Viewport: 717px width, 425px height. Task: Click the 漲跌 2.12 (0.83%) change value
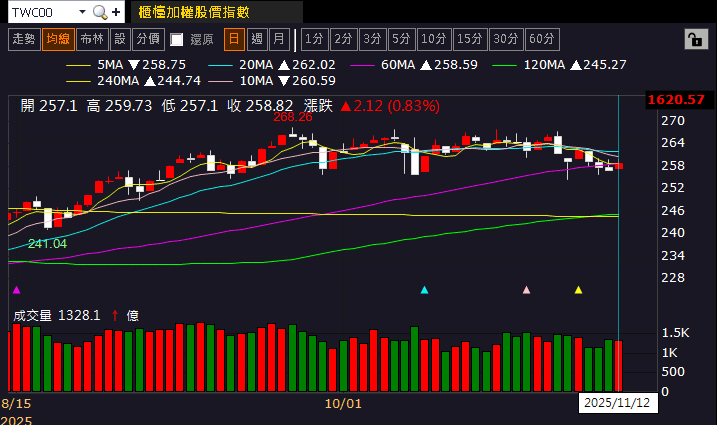pyautogui.click(x=371, y=106)
